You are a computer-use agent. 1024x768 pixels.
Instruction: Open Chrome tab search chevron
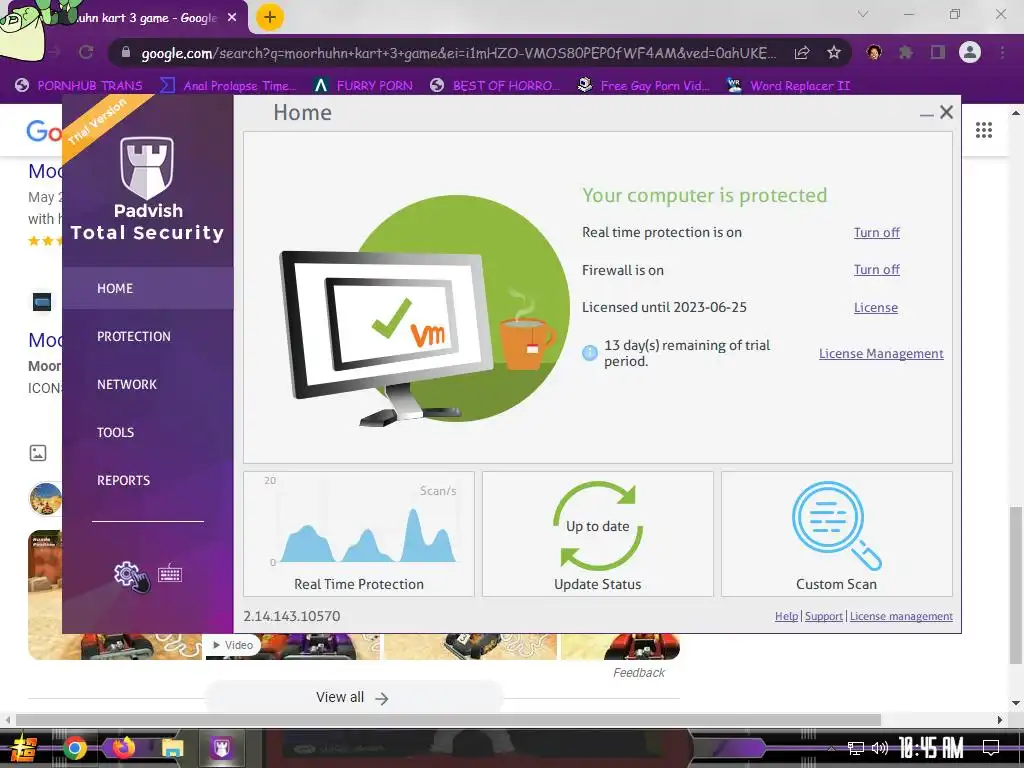point(863,14)
